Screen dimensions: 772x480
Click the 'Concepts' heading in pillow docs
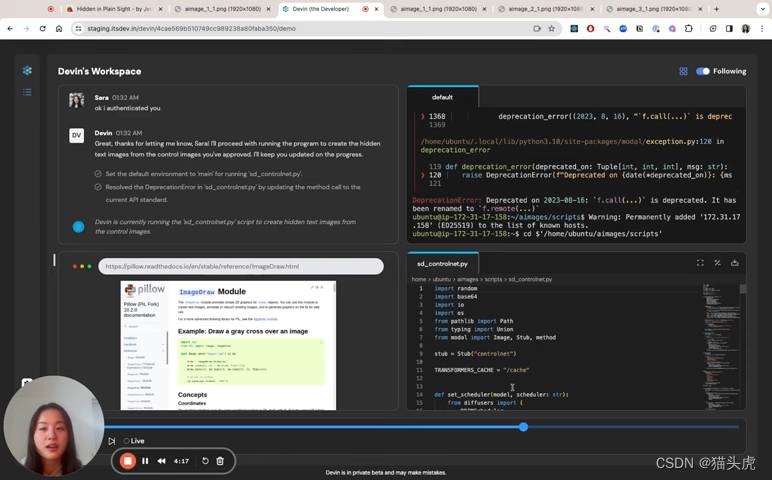193,395
